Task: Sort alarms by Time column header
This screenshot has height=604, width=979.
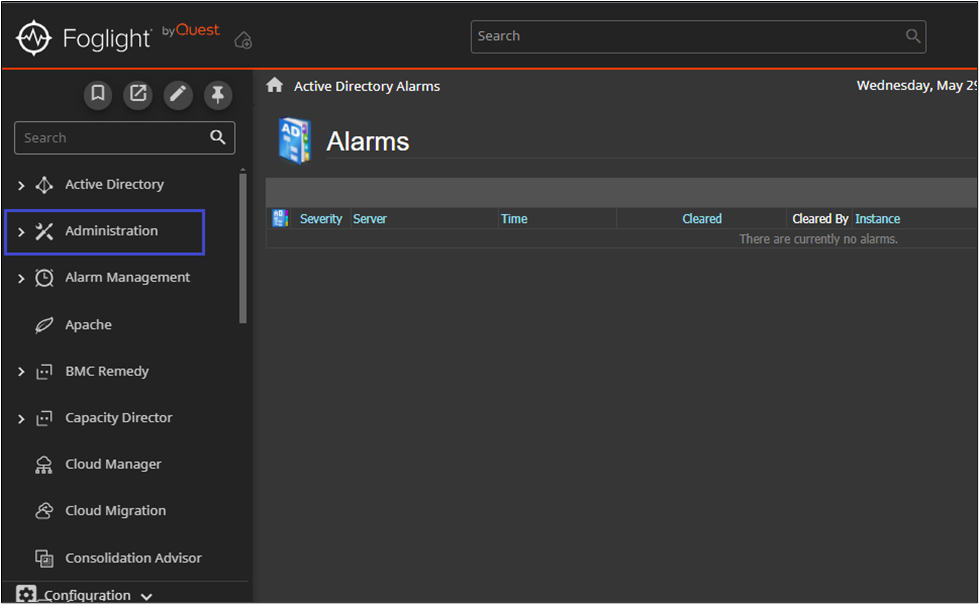Action: pyautogui.click(x=514, y=219)
